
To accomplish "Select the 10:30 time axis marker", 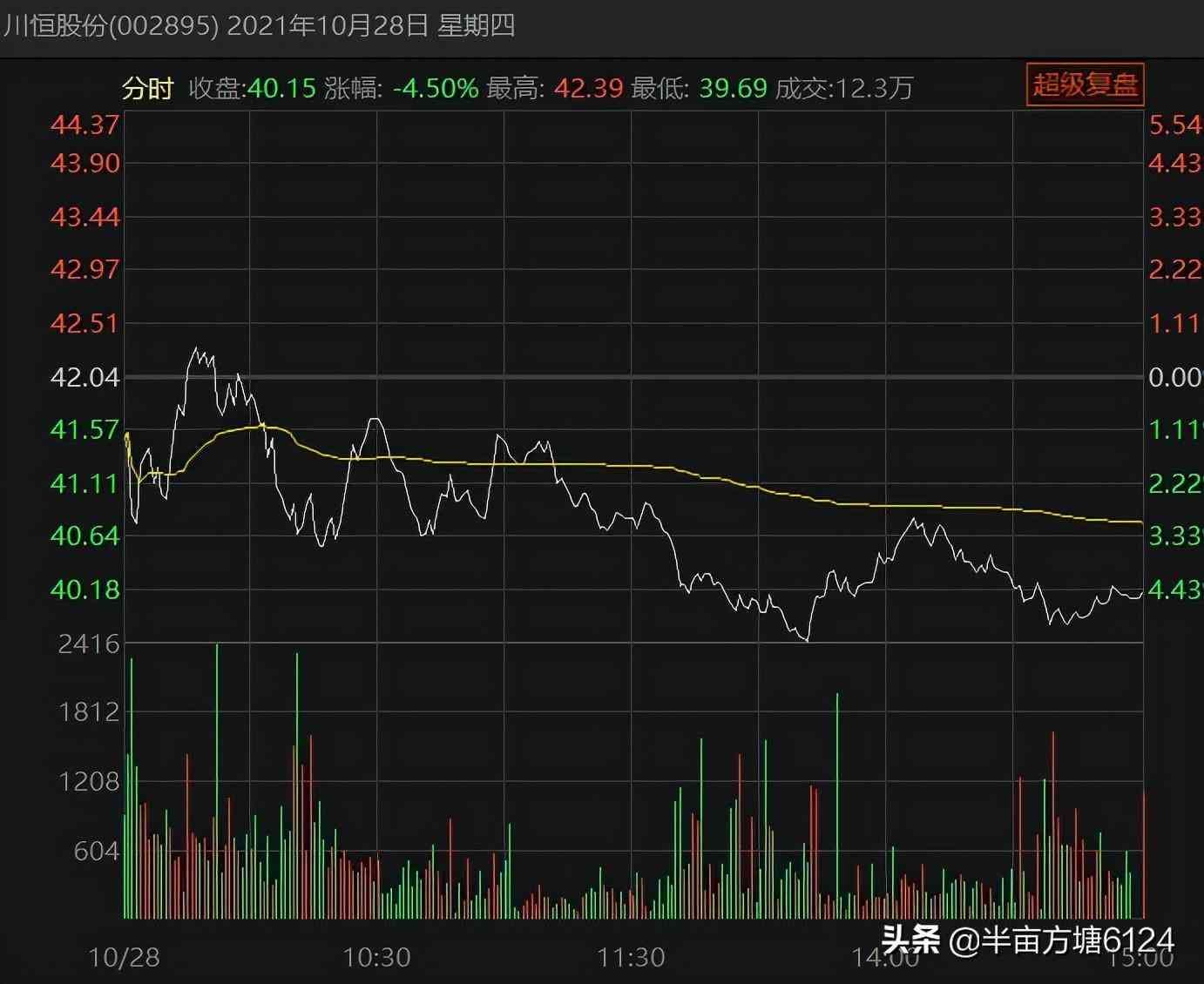I will [376, 958].
